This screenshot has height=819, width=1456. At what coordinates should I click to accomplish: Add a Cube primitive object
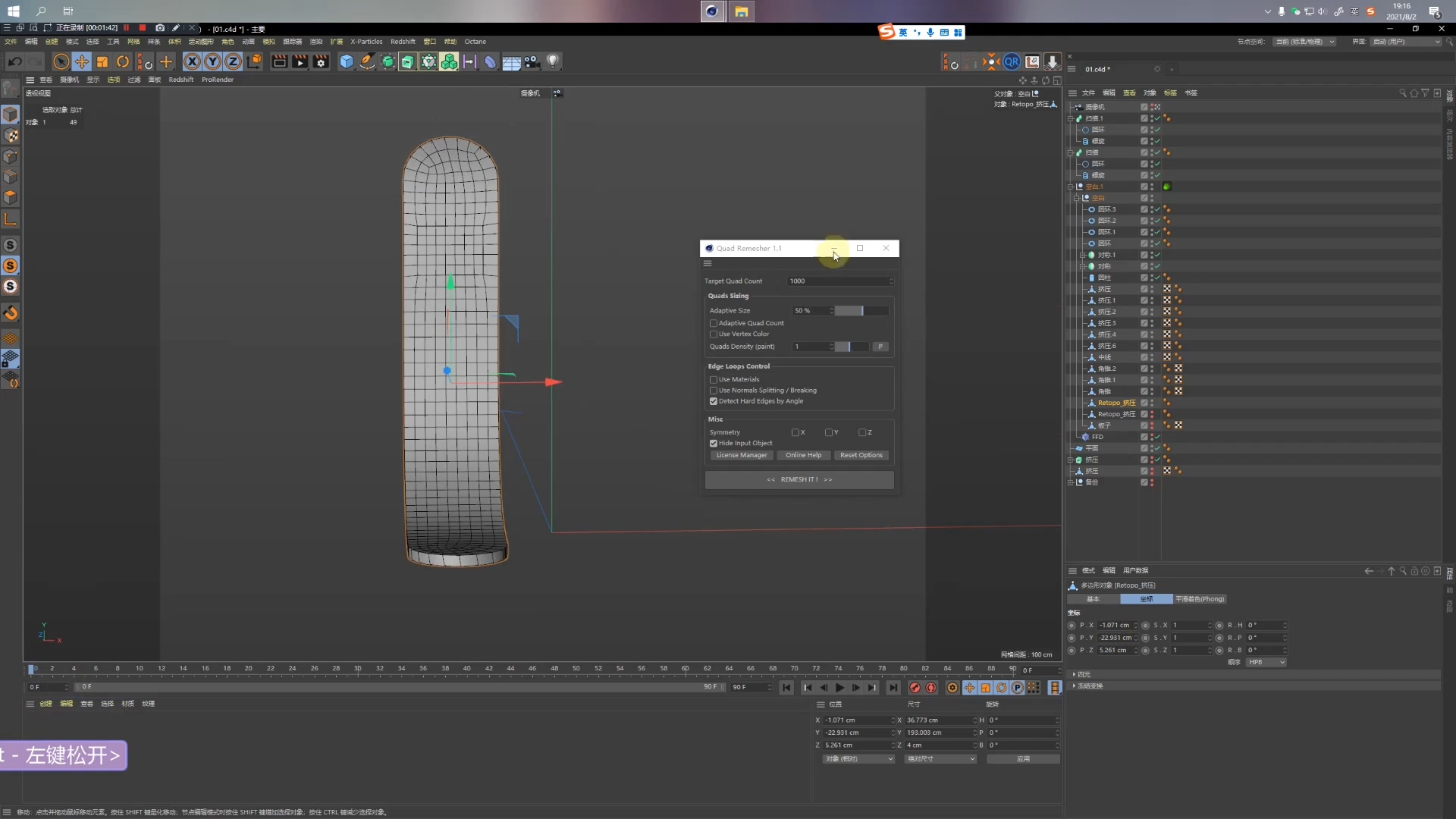347,62
